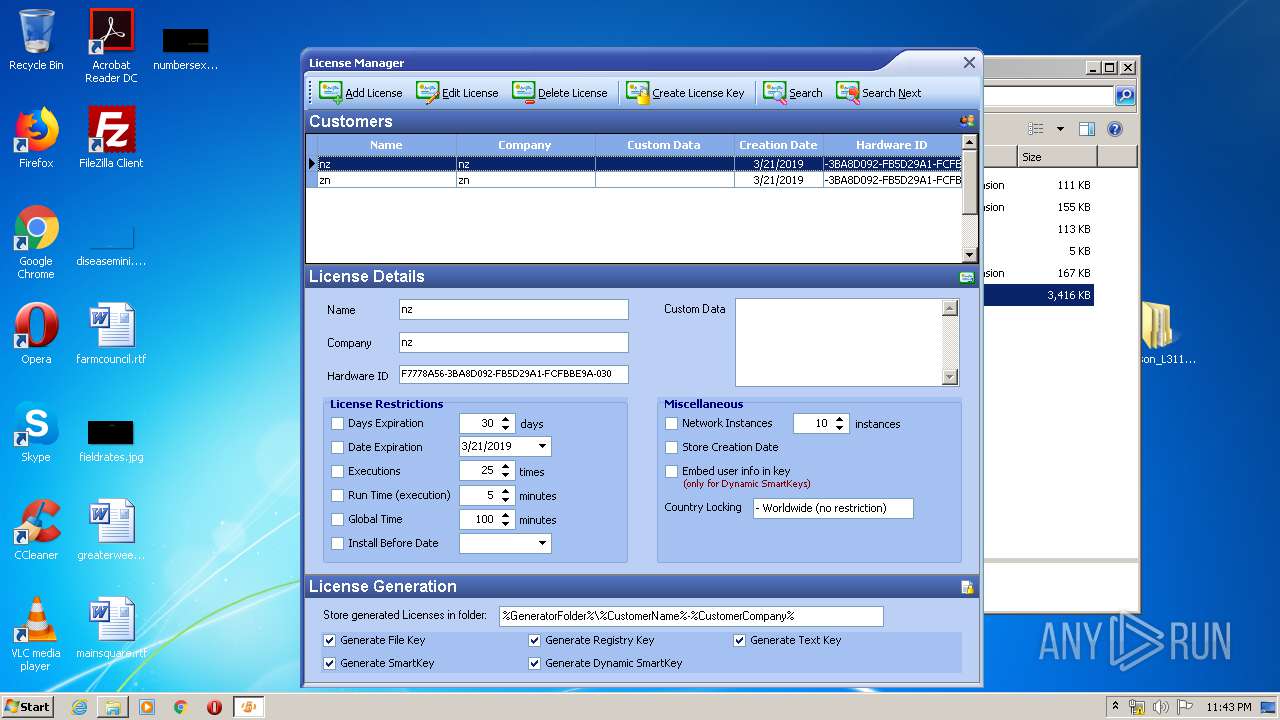This screenshot has height=720, width=1280.
Task: Click the Hardware ID field
Action: 513,374
